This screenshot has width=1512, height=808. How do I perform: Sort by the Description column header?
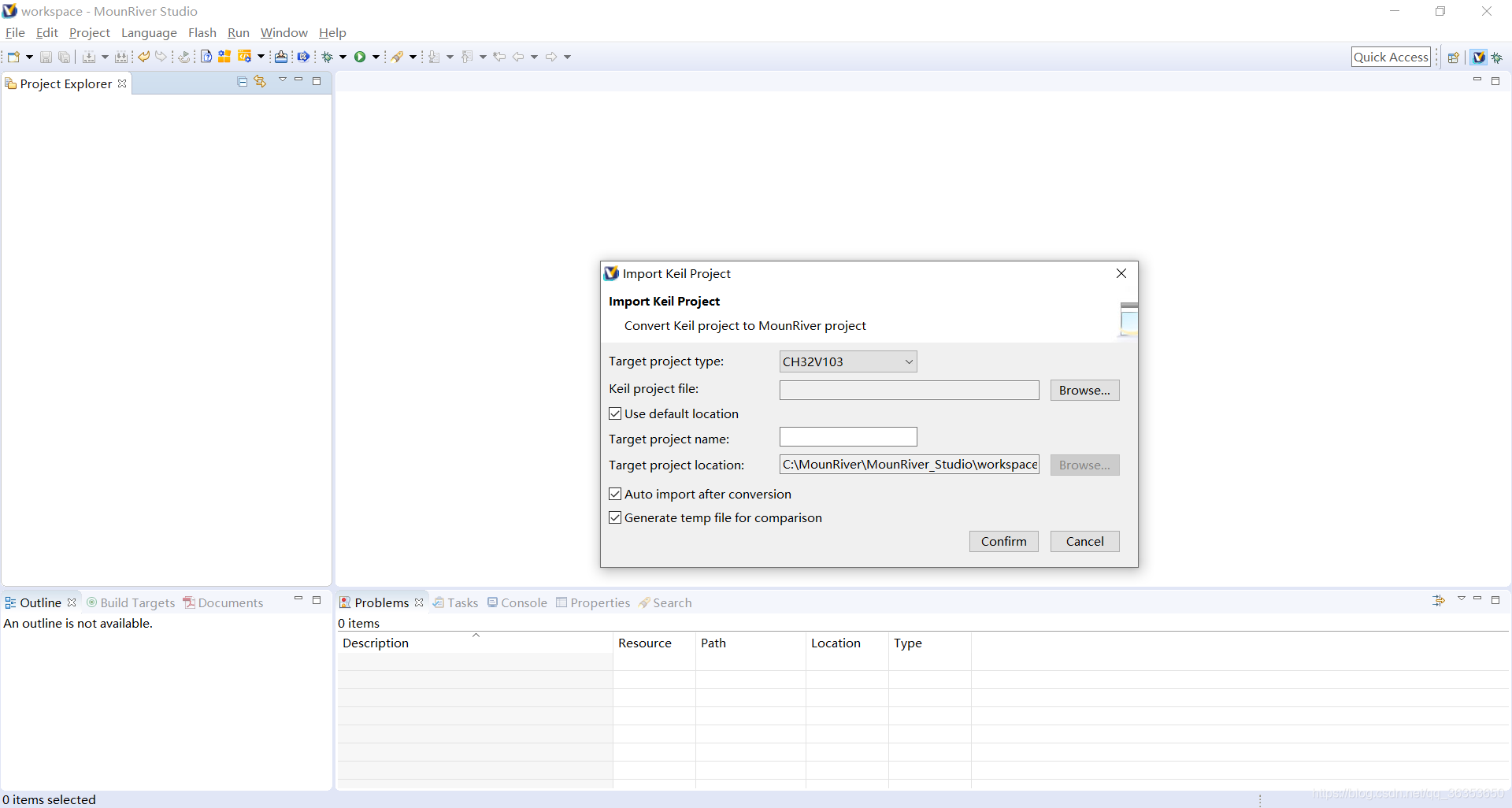coord(475,643)
